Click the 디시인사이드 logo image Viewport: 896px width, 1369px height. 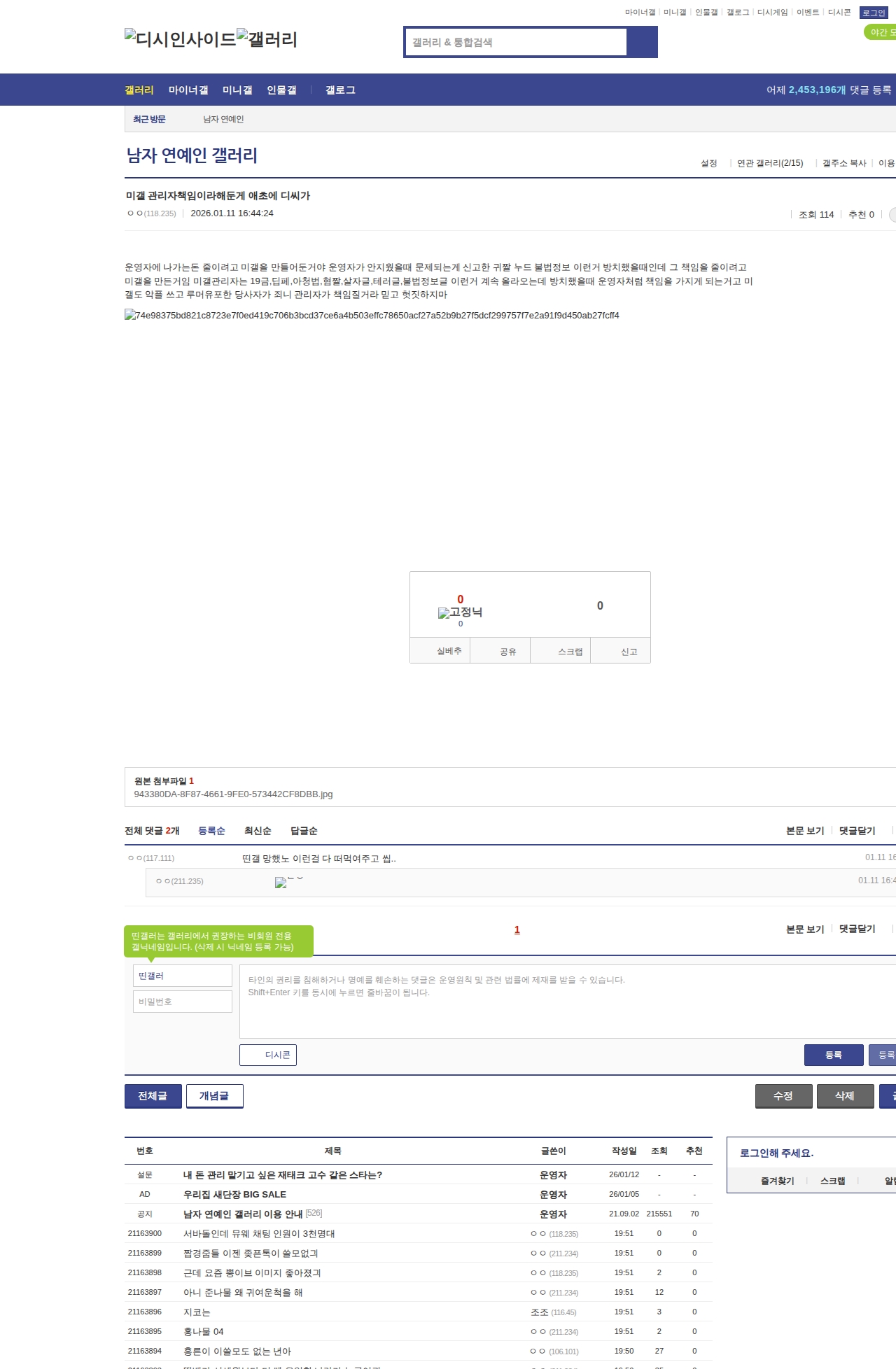pyautogui.click(x=181, y=39)
